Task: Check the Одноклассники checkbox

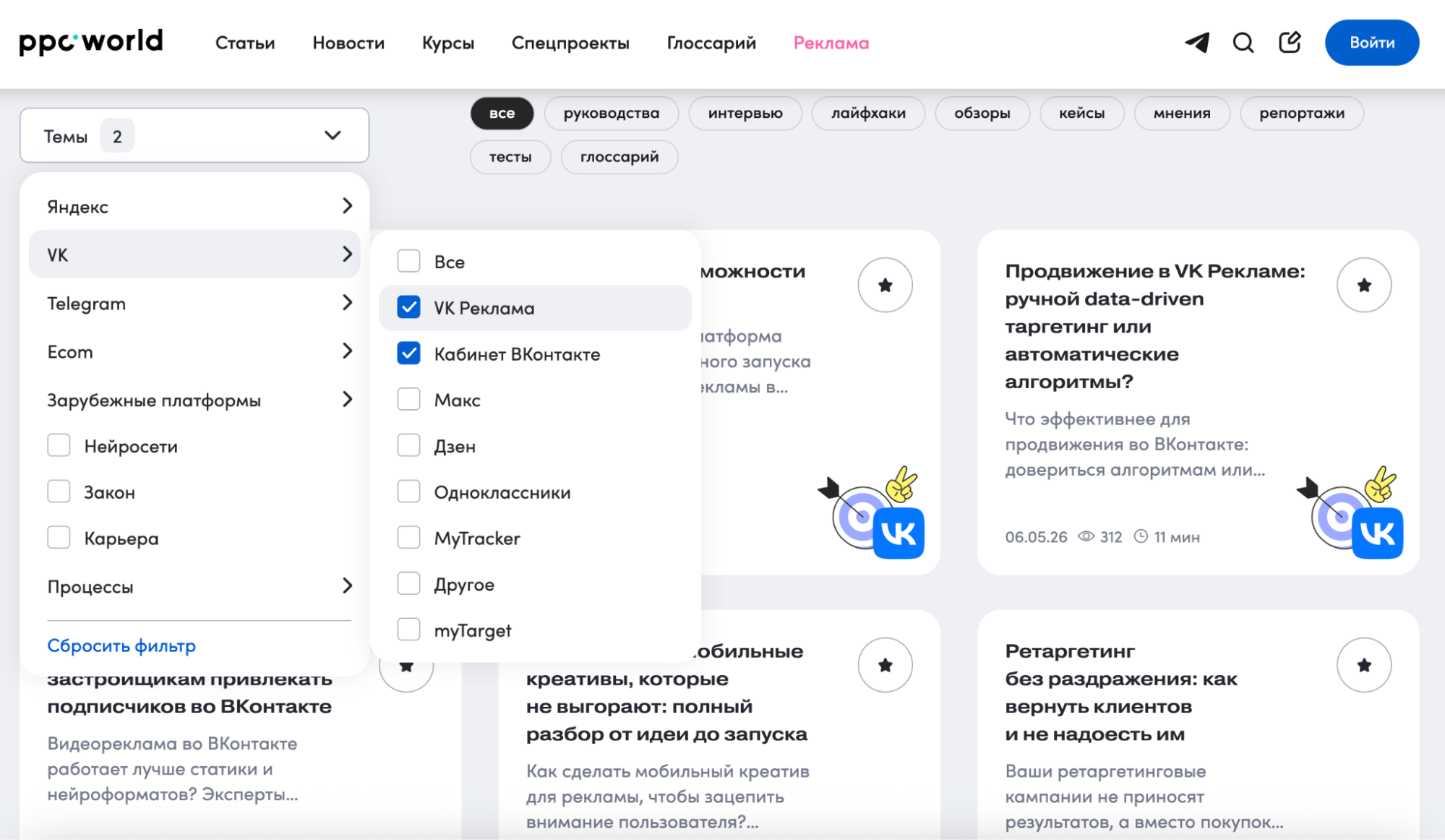Action: click(x=408, y=492)
